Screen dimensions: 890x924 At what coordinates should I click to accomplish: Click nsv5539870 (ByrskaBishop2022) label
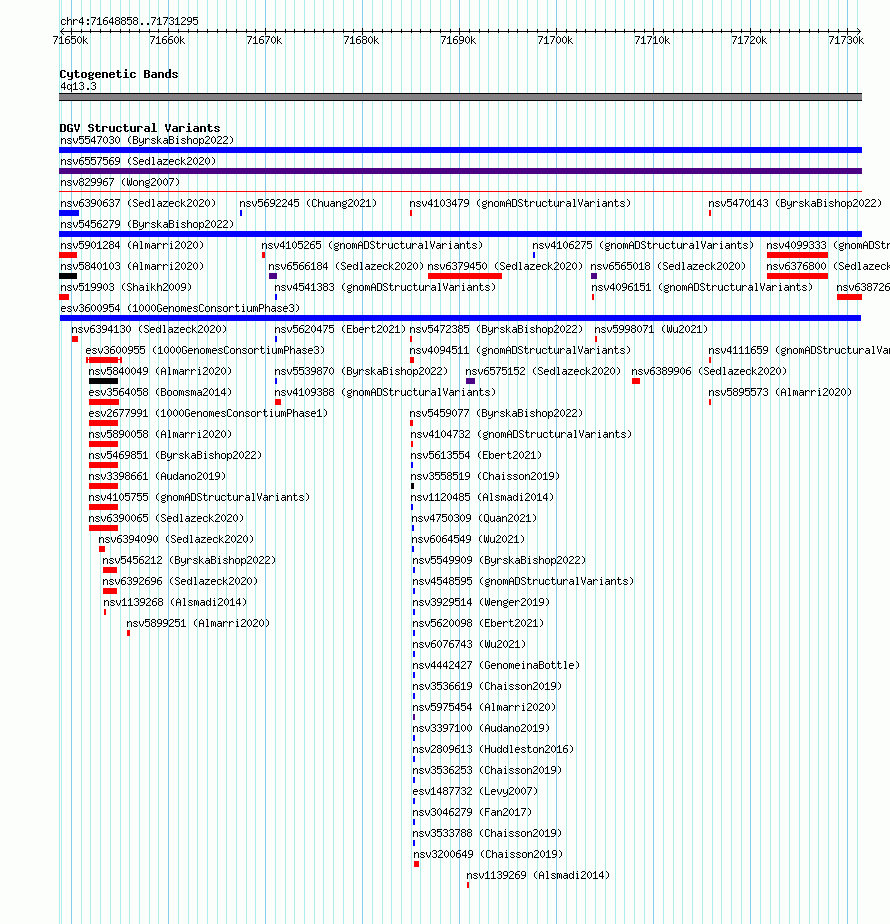pyautogui.click(x=361, y=371)
